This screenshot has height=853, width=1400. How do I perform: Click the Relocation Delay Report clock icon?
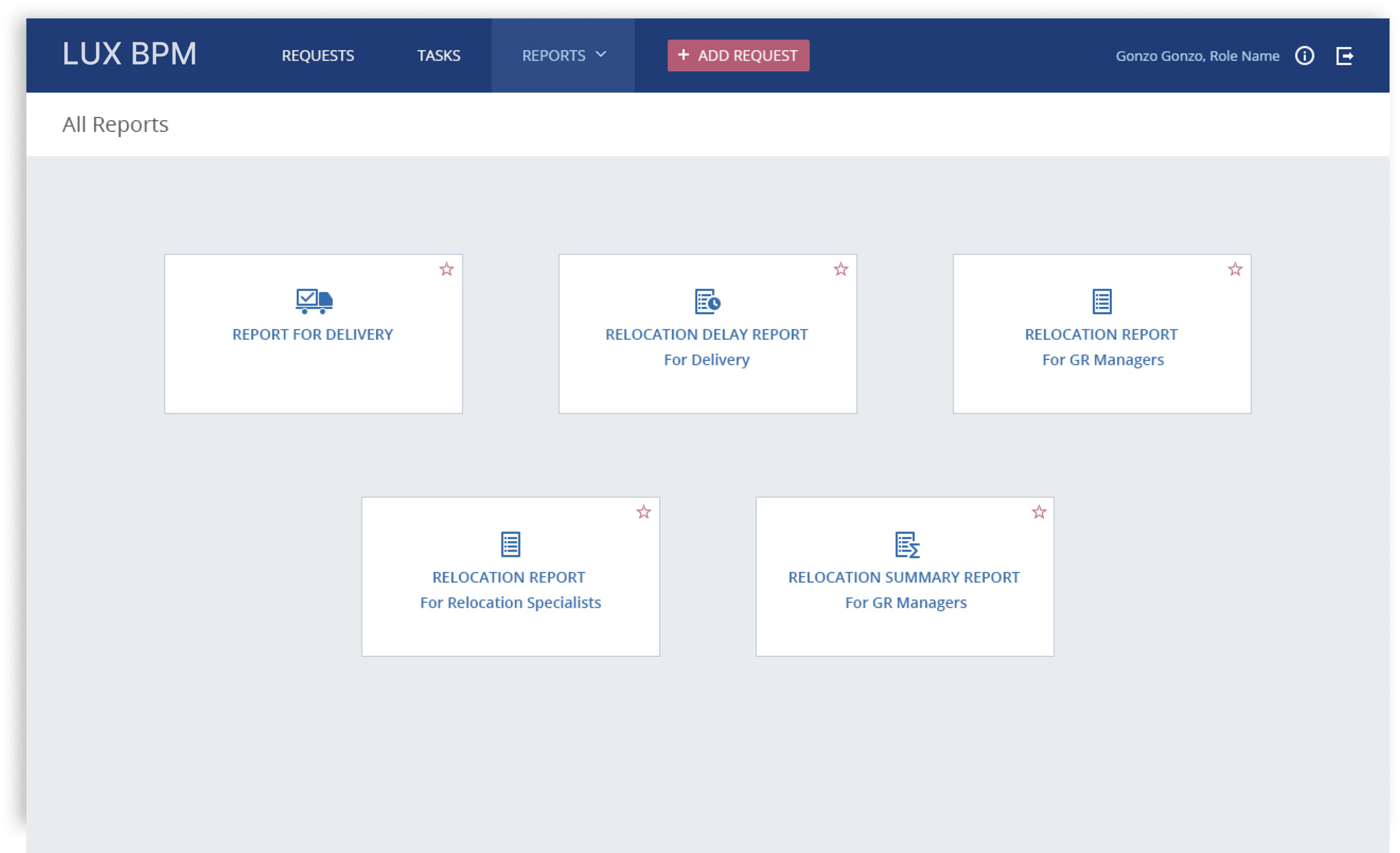[x=707, y=301]
